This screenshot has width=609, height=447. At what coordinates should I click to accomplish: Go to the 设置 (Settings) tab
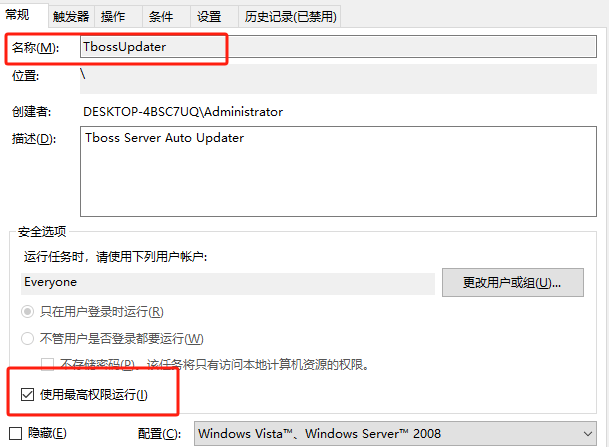(x=209, y=17)
